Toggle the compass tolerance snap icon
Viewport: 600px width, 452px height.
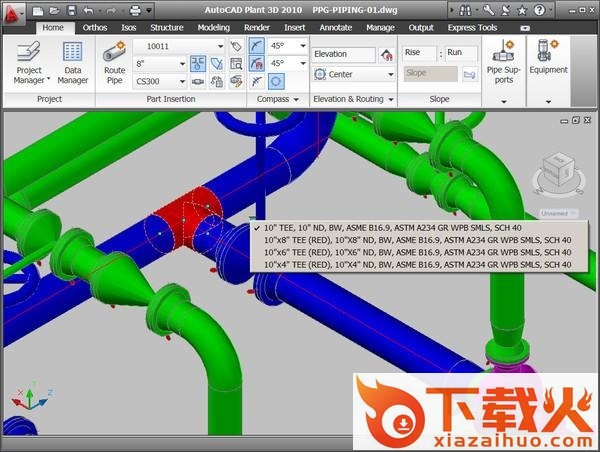pos(256,64)
